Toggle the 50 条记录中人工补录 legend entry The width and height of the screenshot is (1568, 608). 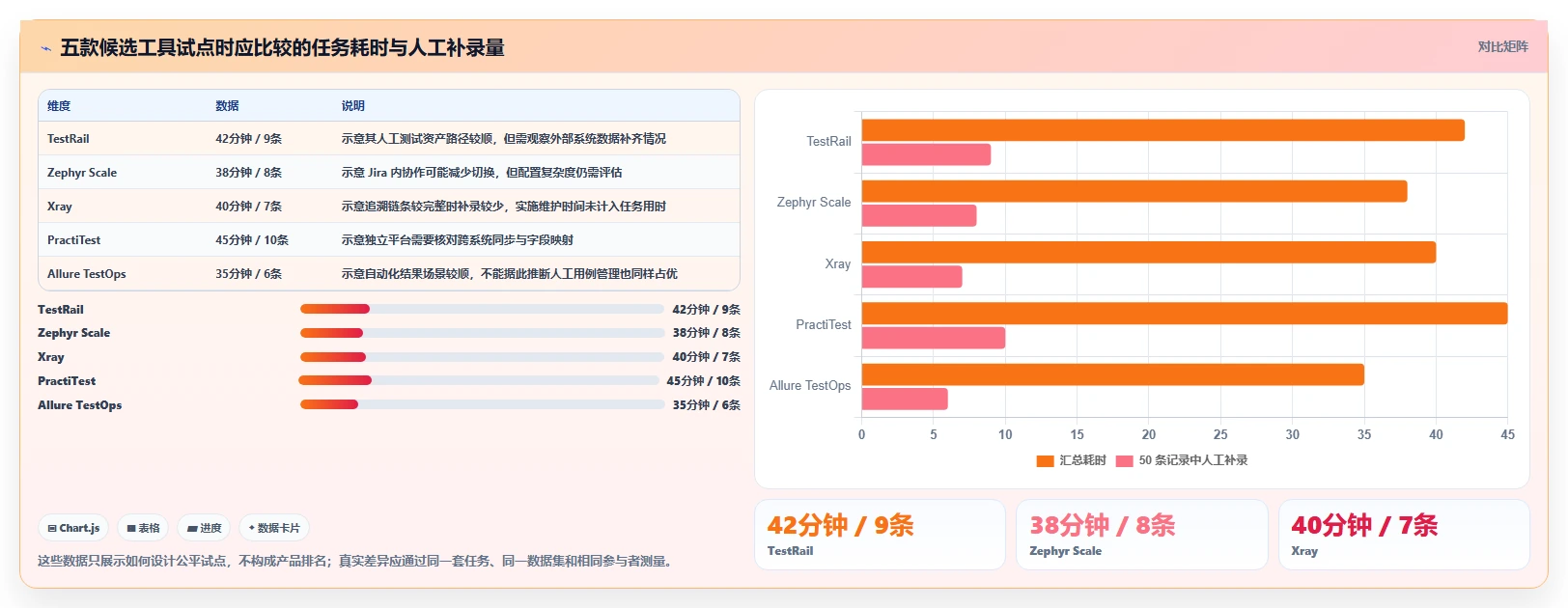point(1182,460)
